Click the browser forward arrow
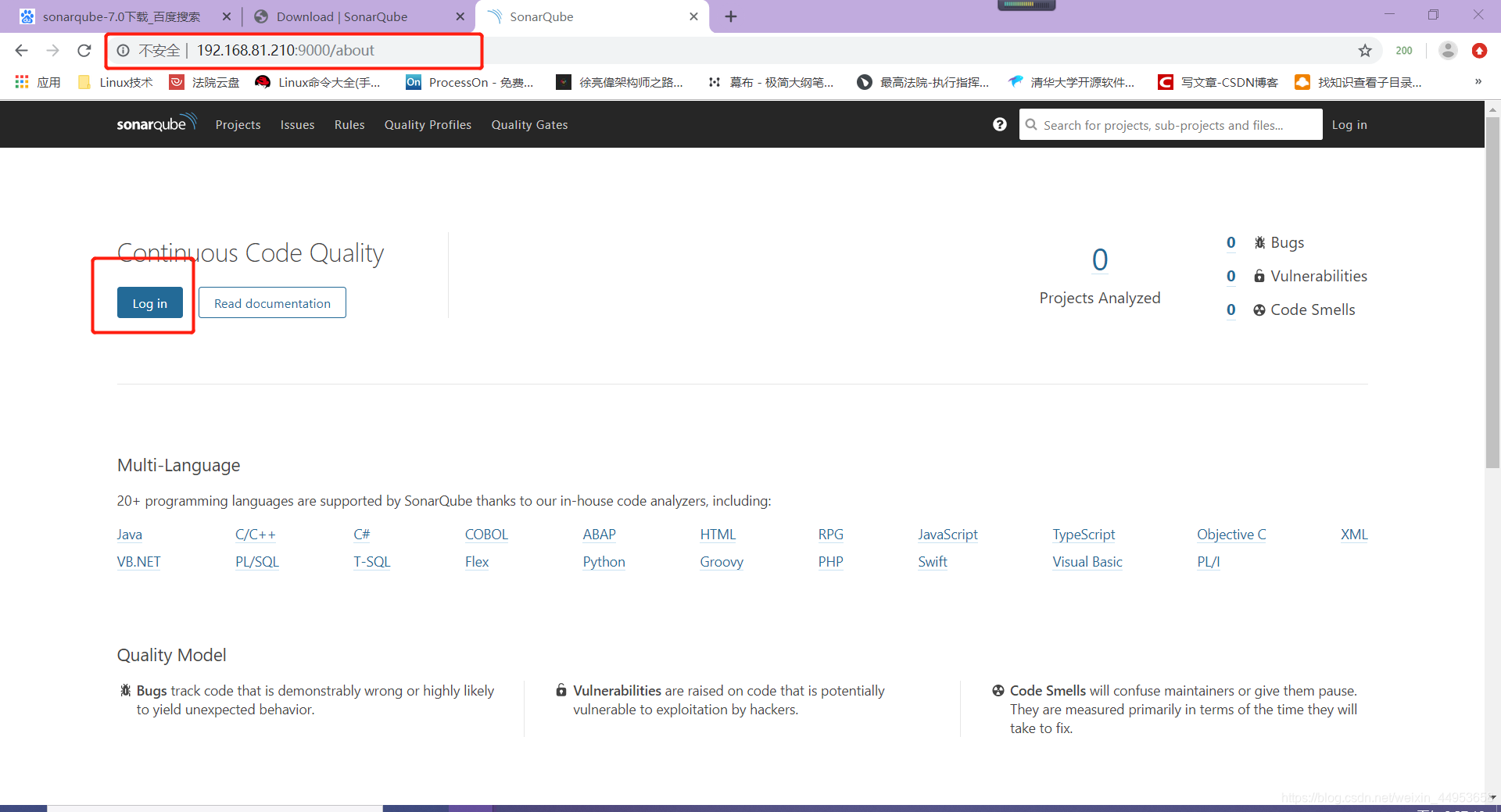The height and width of the screenshot is (812, 1501). (x=52, y=51)
